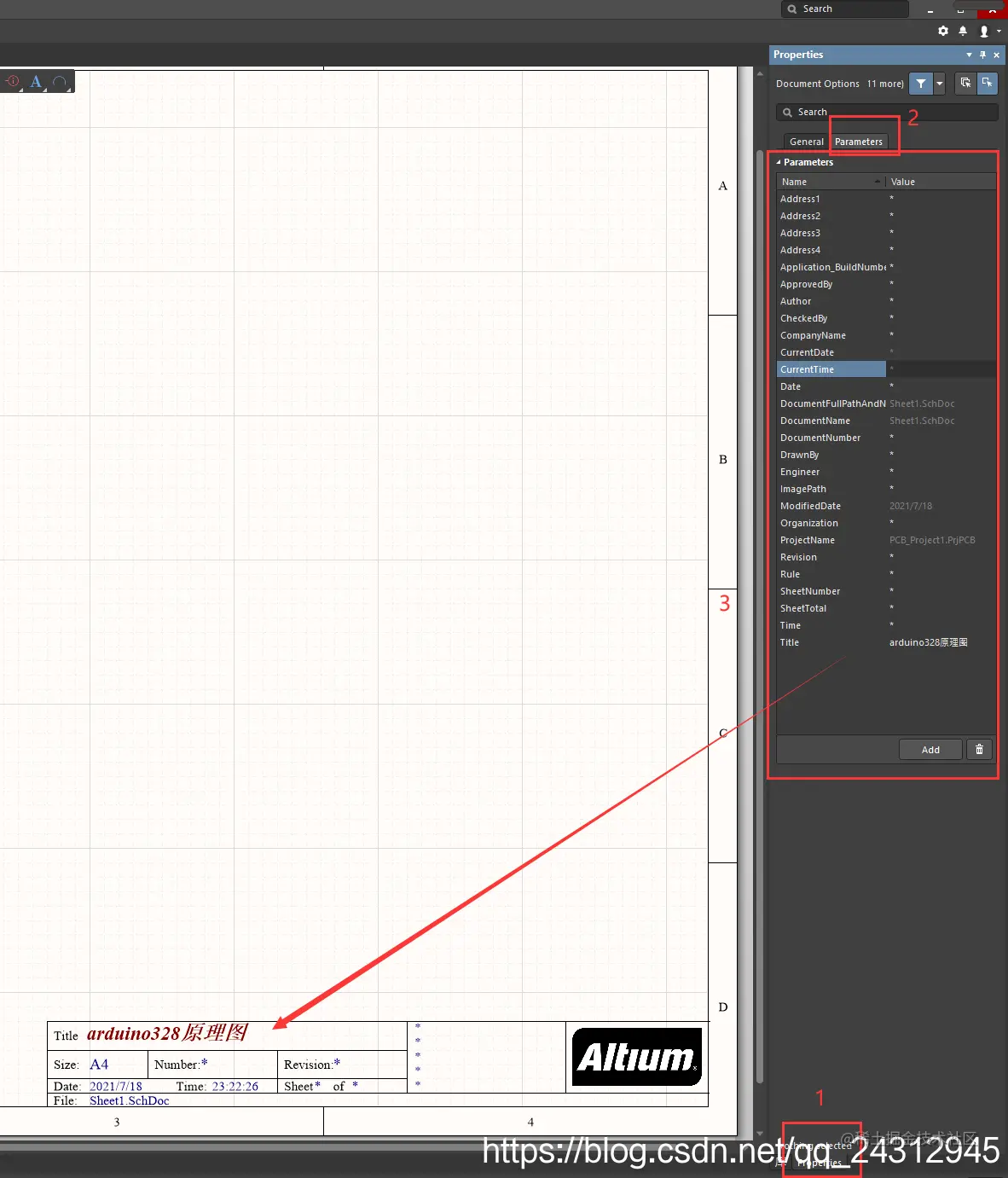Viewport: 1008px width, 1178px height.
Task: Click the trash delete parameter icon
Action: pyautogui.click(x=979, y=750)
